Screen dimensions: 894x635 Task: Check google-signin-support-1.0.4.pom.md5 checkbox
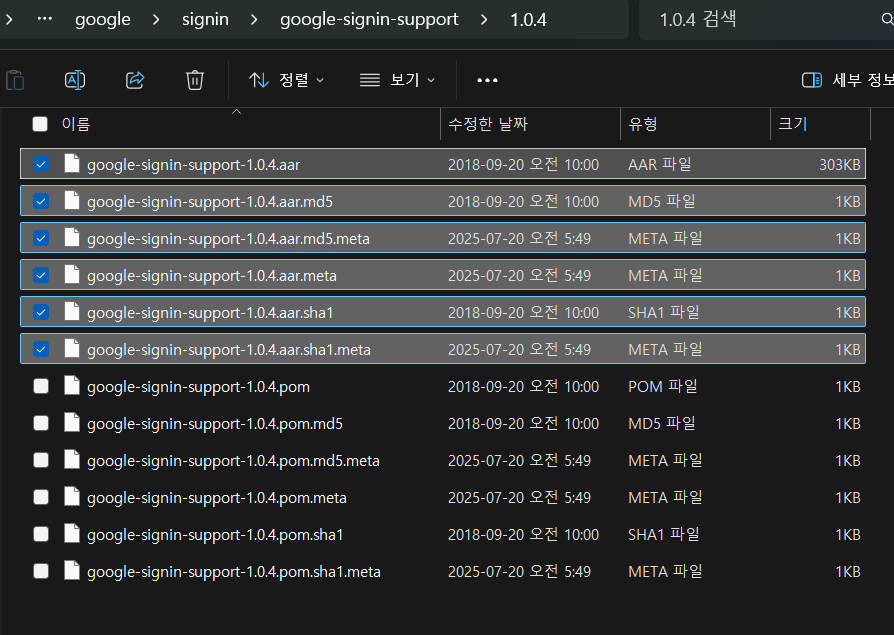(x=40, y=424)
